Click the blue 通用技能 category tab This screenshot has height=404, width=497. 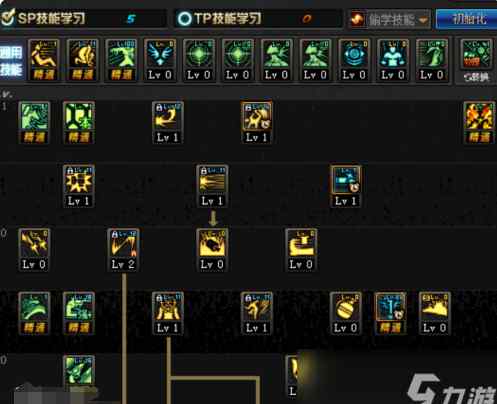pyautogui.click(x=12, y=61)
